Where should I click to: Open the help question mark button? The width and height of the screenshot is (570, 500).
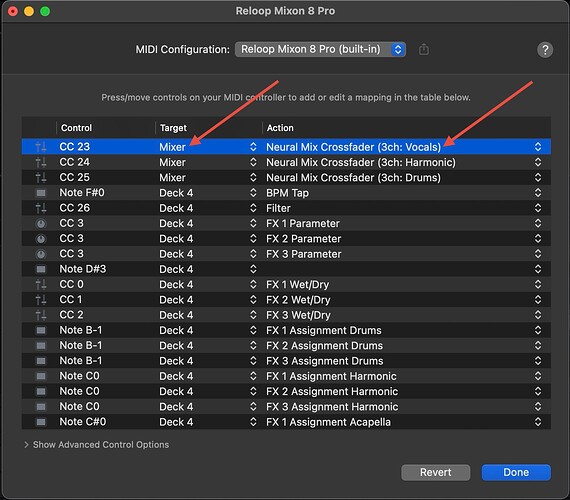(545, 49)
